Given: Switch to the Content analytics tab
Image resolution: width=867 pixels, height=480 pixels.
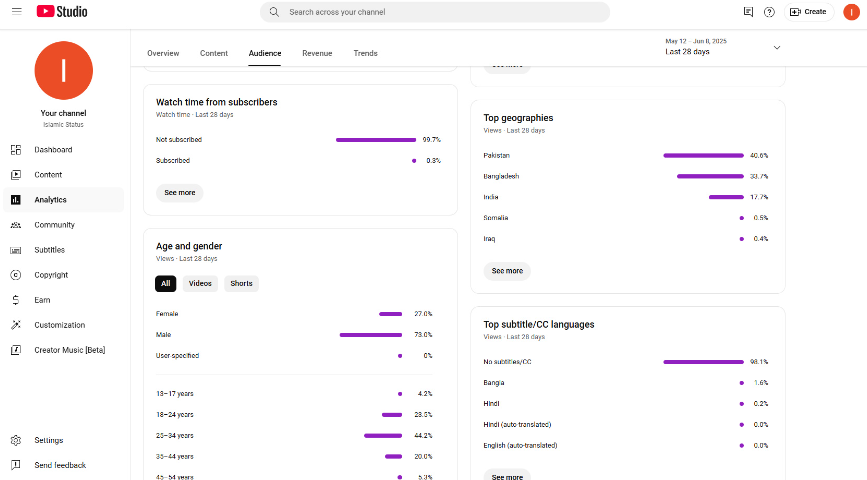Looking at the screenshot, I should (x=214, y=53).
